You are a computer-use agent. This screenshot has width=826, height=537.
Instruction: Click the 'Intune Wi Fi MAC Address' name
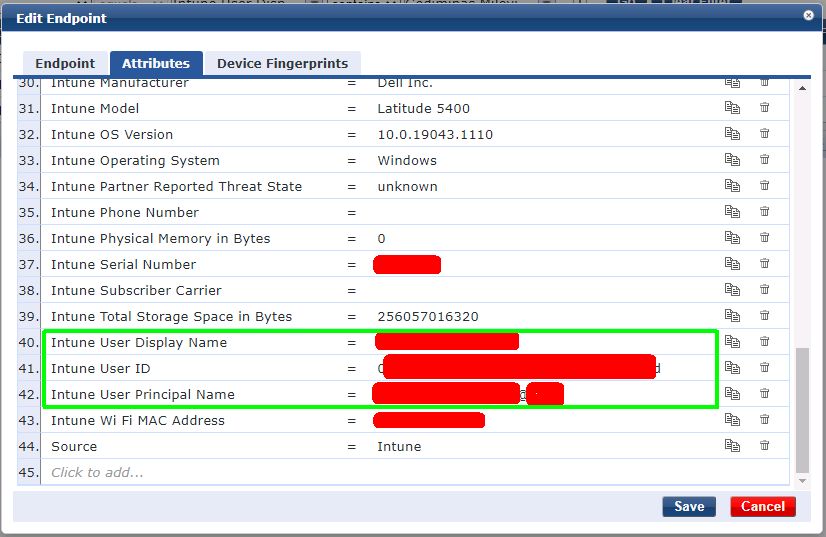[137, 420]
